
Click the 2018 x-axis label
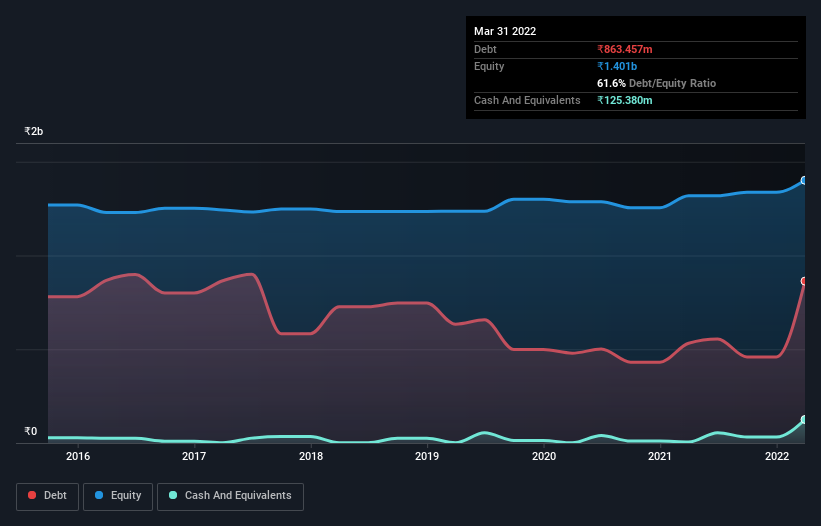pos(311,456)
